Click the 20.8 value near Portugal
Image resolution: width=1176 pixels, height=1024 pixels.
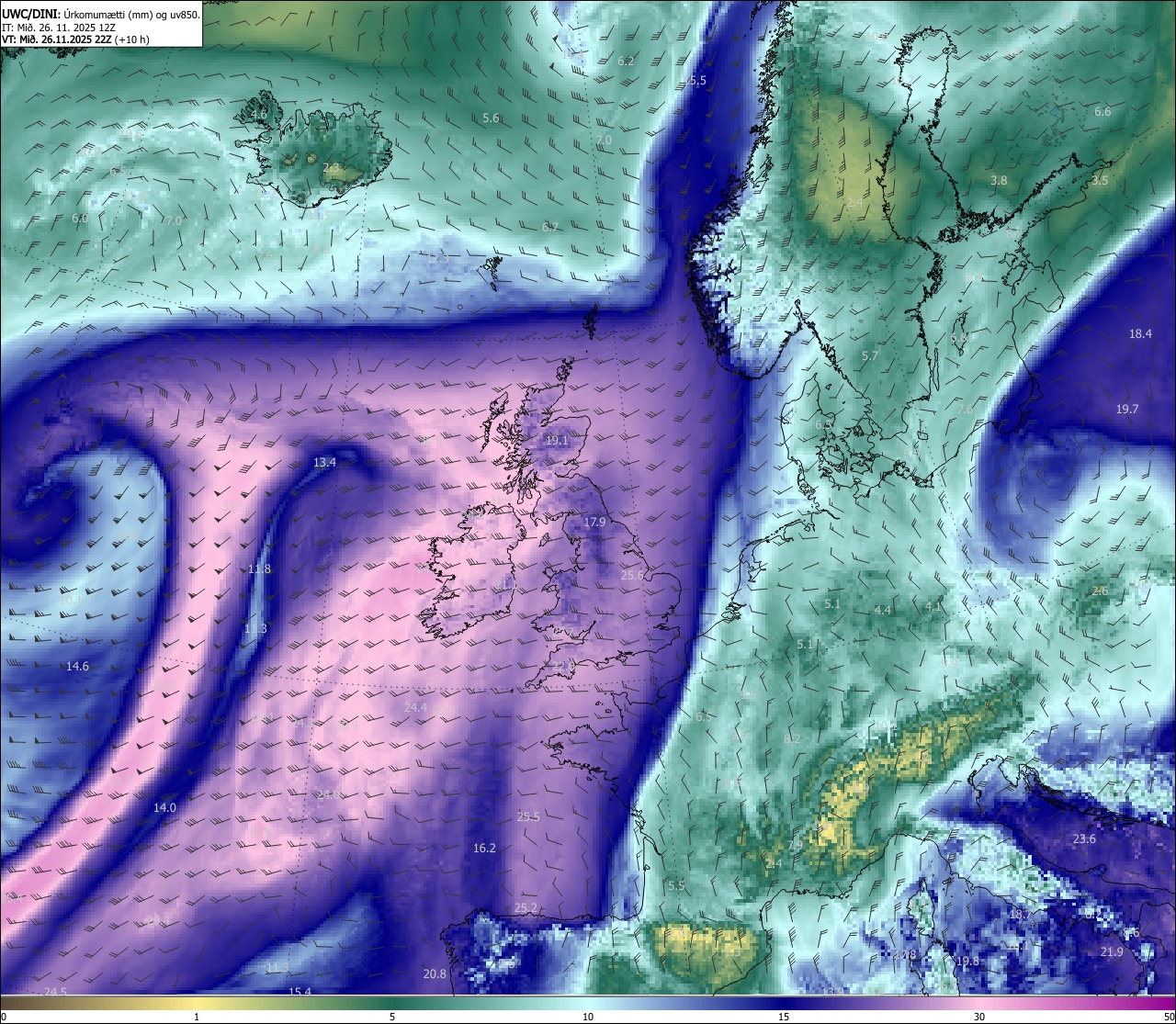(x=435, y=974)
